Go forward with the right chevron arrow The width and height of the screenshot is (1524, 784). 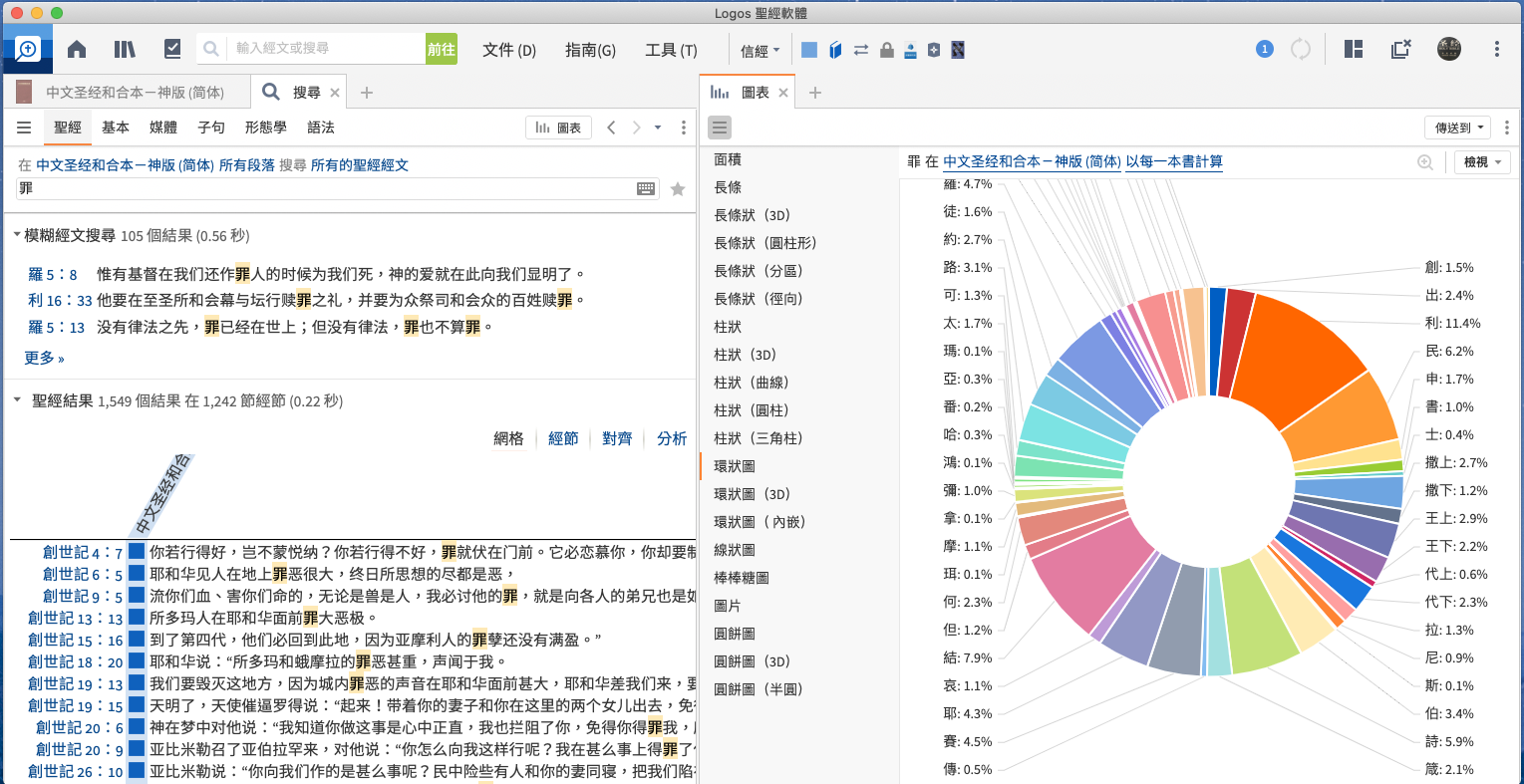tap(636, 128)
